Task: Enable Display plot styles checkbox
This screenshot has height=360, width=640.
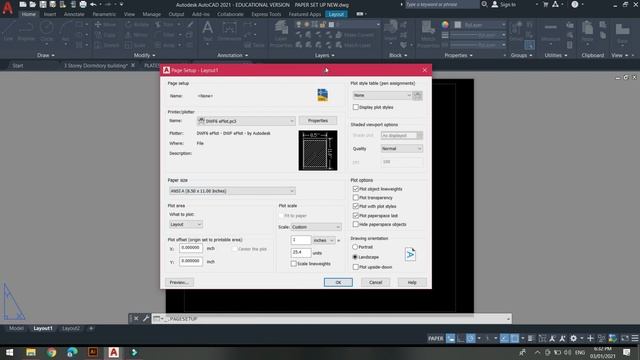Action: 356,107
